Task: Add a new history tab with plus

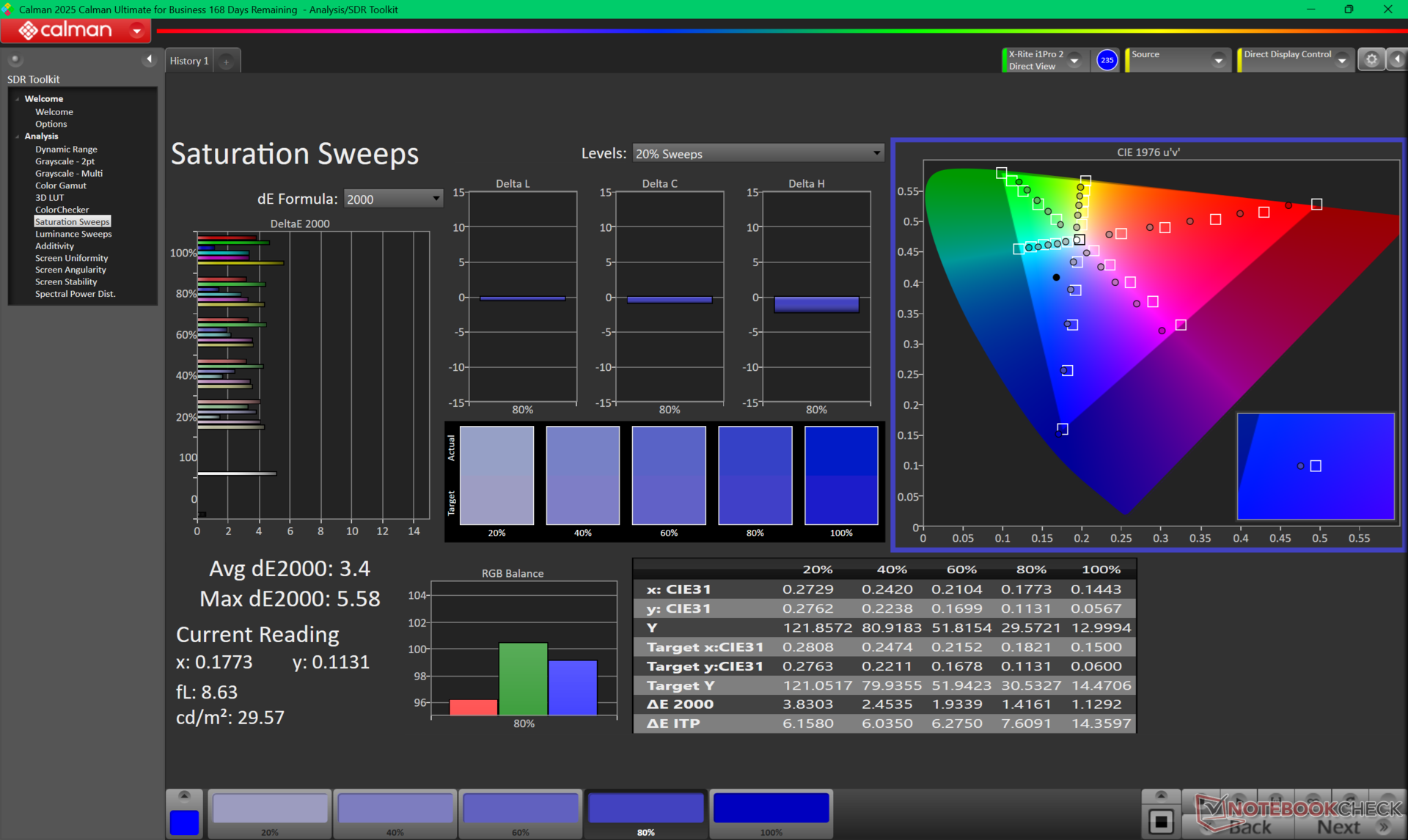Action: (227, 62)
